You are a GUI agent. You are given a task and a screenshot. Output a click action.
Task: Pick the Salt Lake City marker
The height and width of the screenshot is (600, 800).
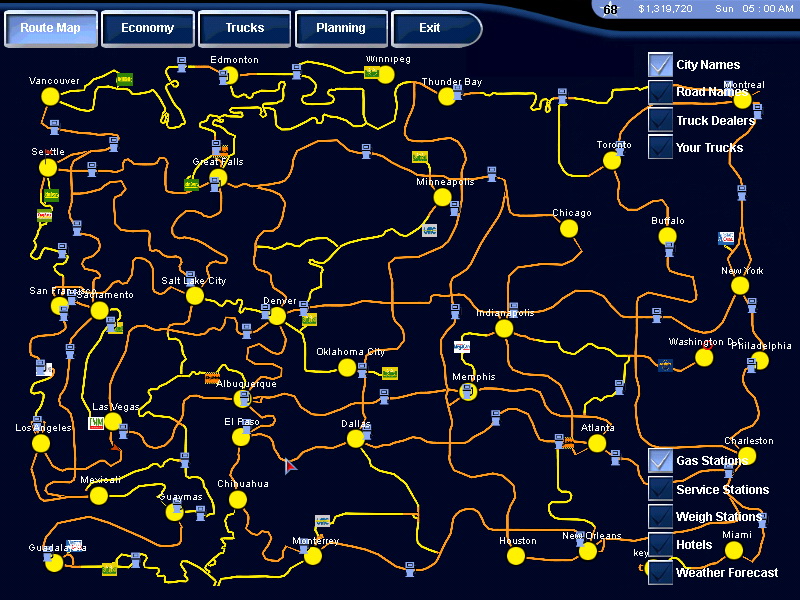[195, 296]
